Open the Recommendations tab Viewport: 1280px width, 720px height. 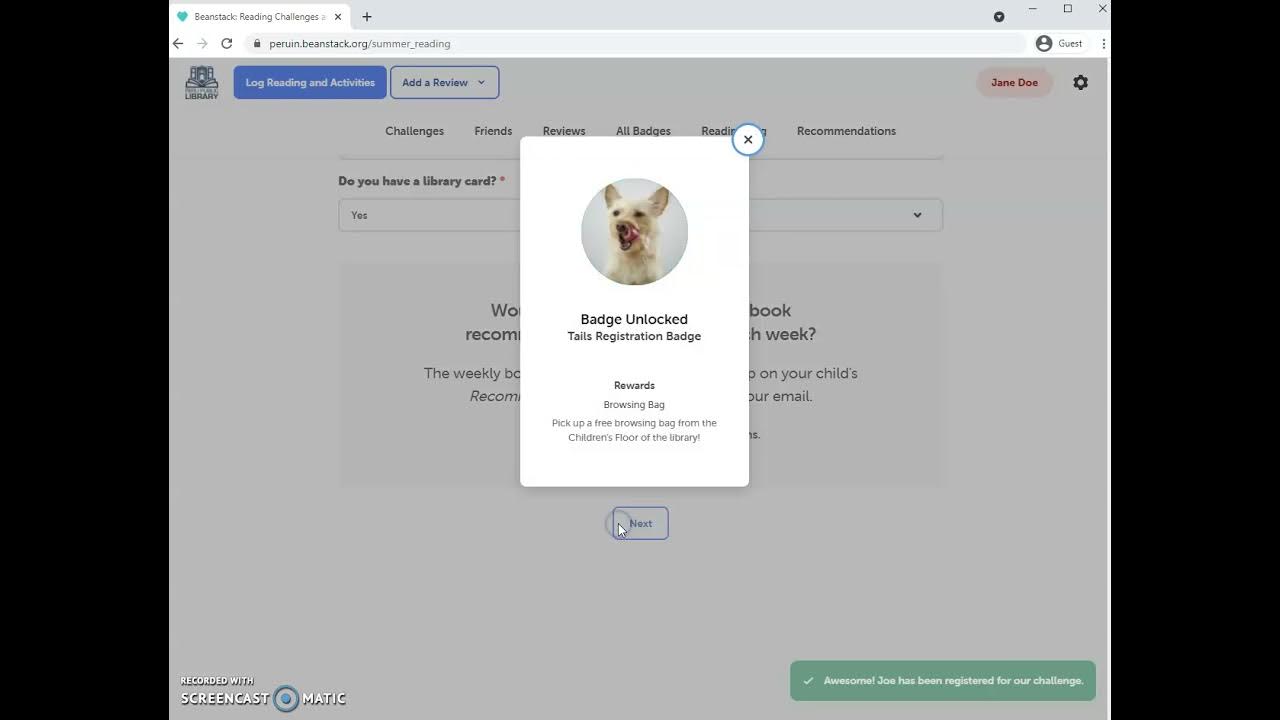(846, 131)
